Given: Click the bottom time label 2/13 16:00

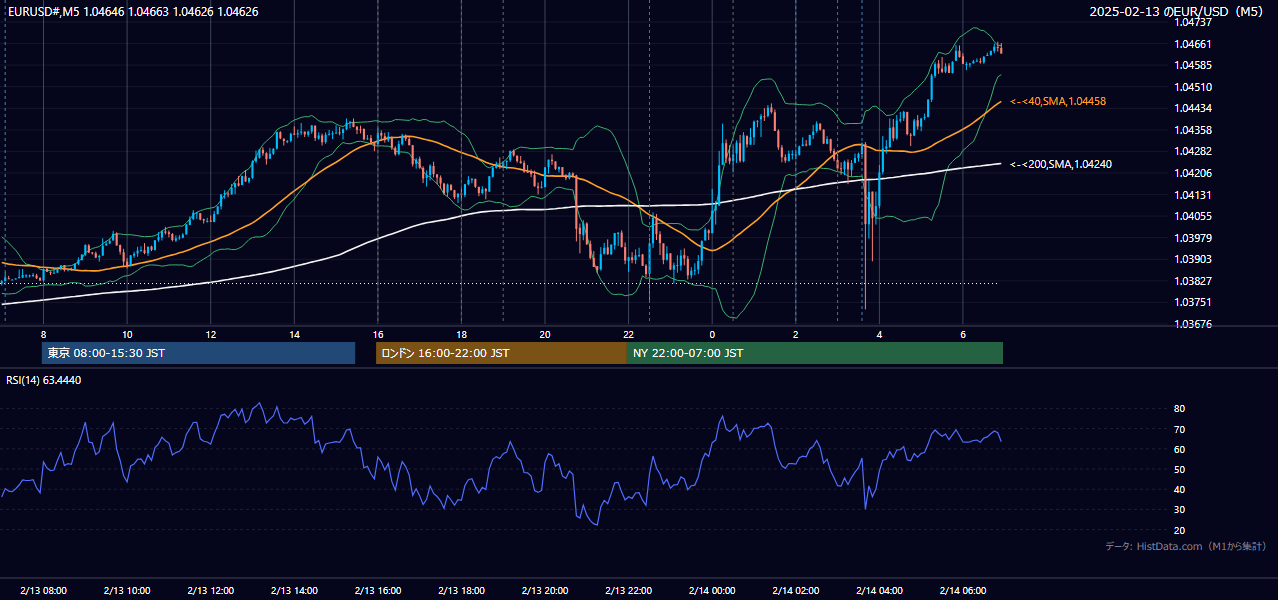Looking at the screenshot, I should click(377, 590).
